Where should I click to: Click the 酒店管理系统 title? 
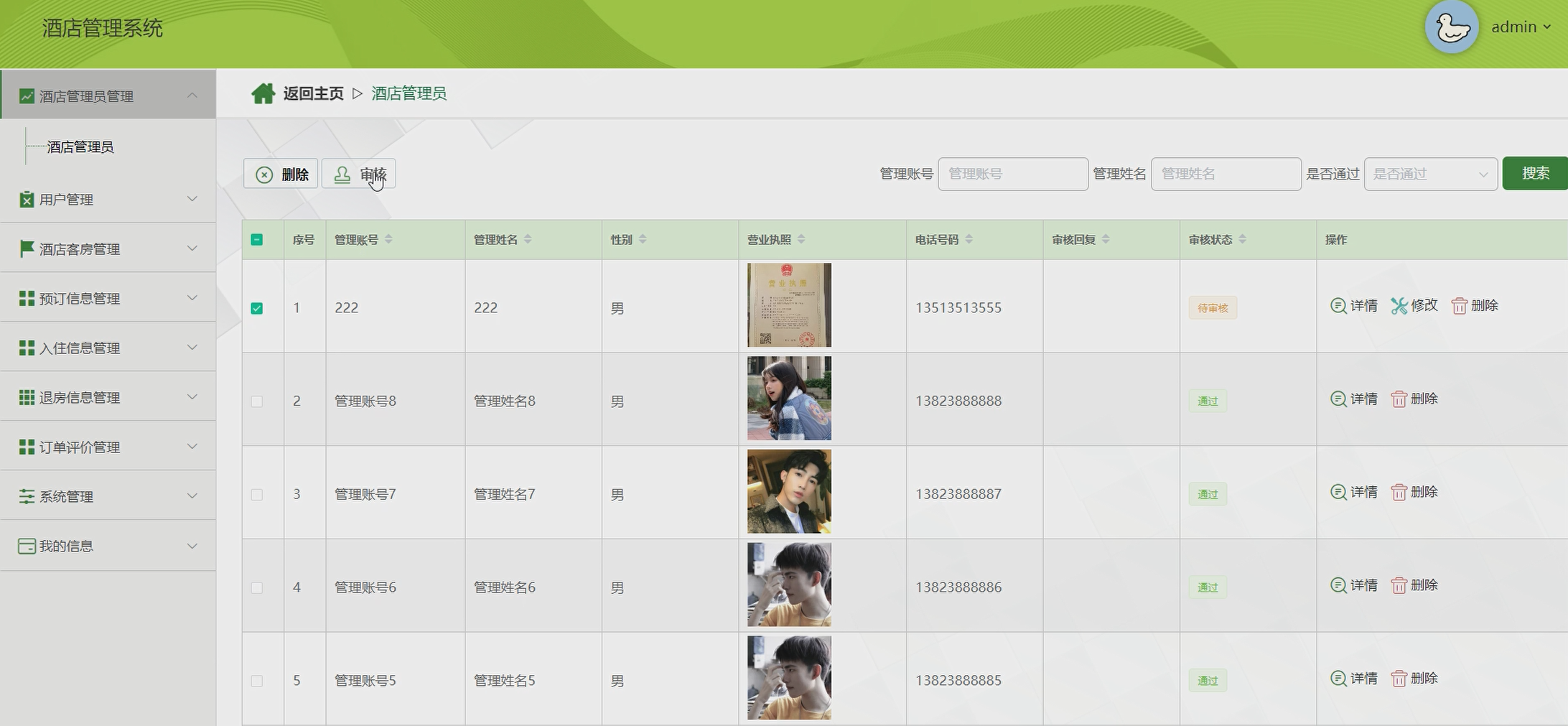coord(102,28)
